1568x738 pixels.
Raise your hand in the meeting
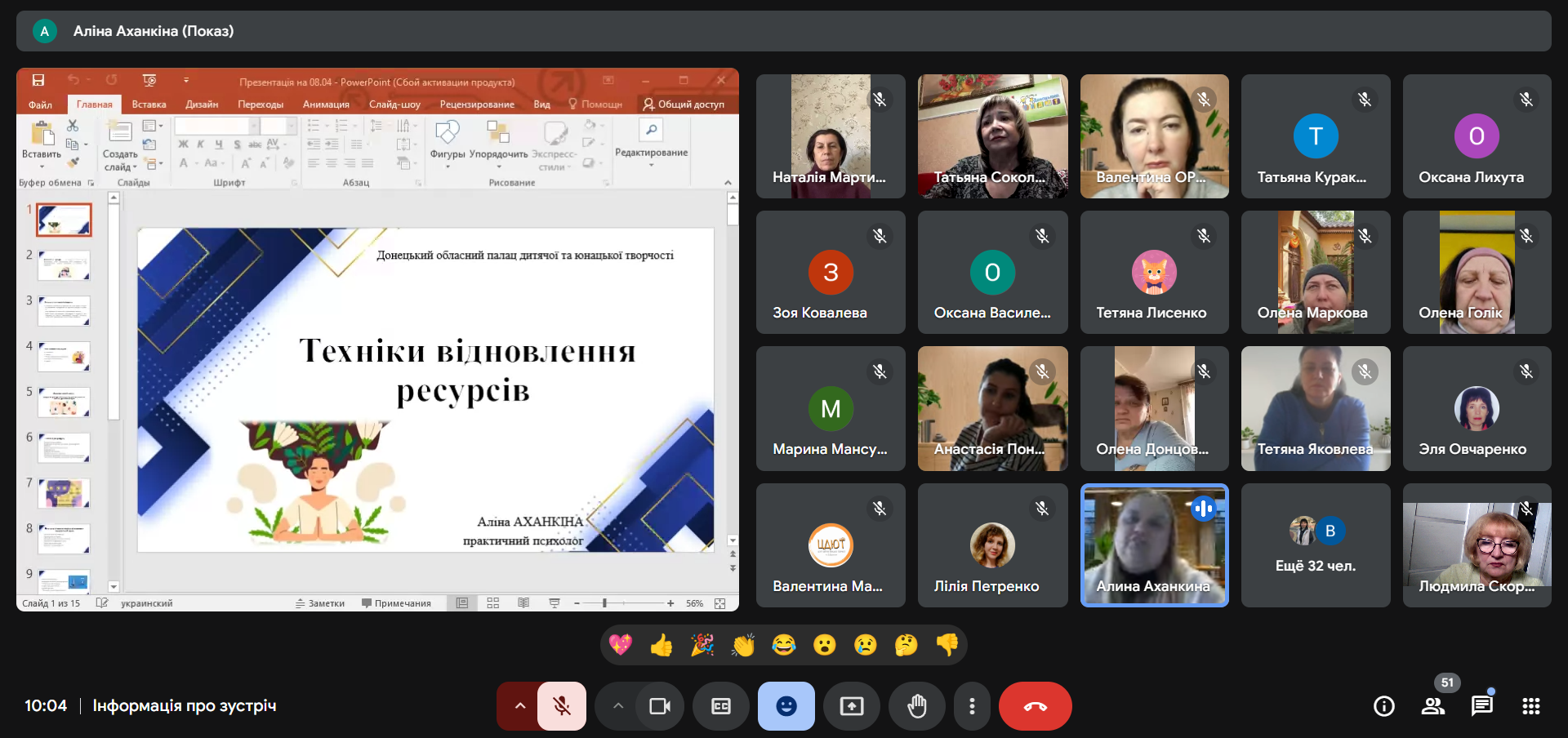coord(917,706)
